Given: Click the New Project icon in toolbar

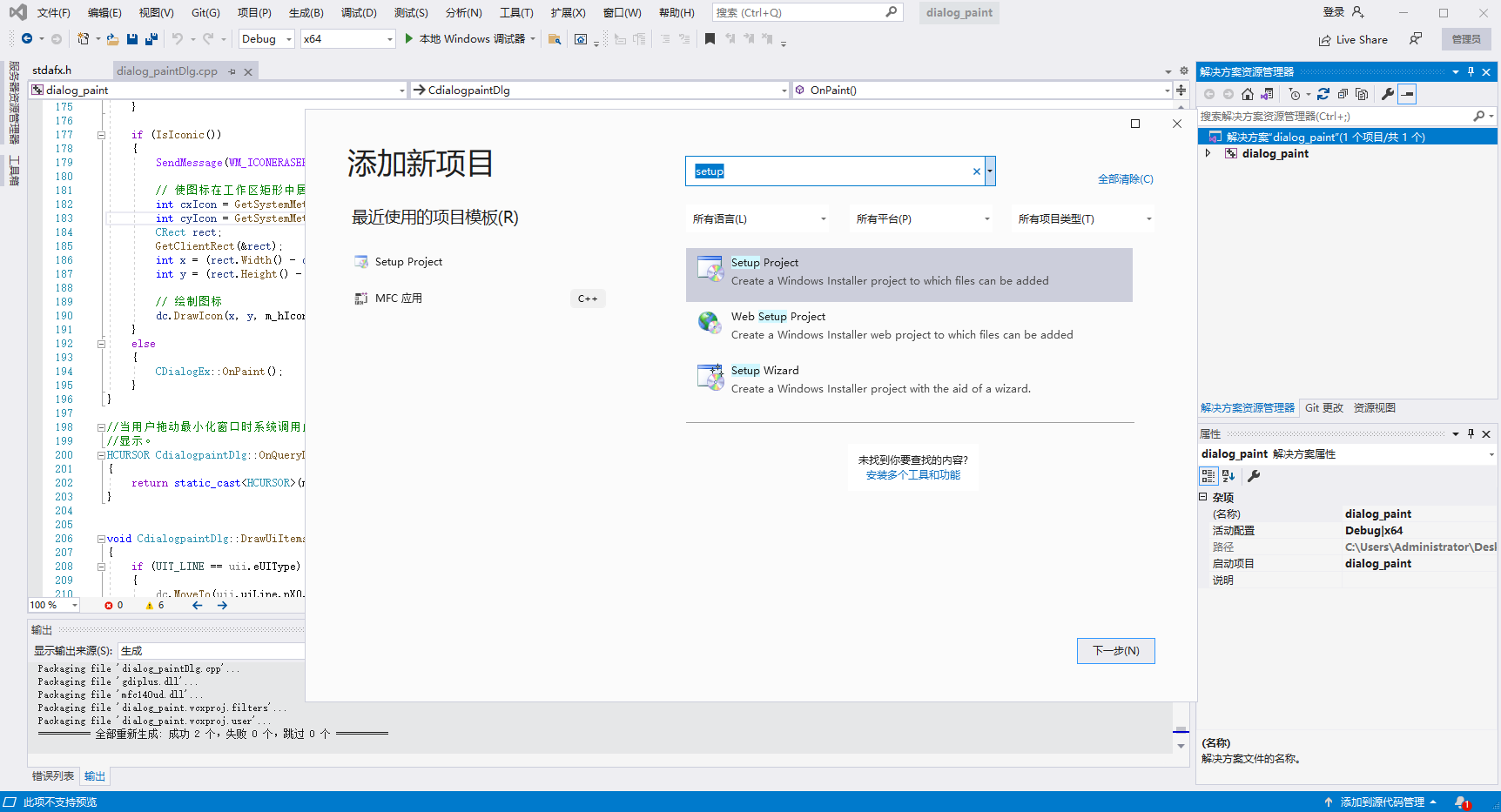Looking at the screenshot, I should (x=83, y=38).
